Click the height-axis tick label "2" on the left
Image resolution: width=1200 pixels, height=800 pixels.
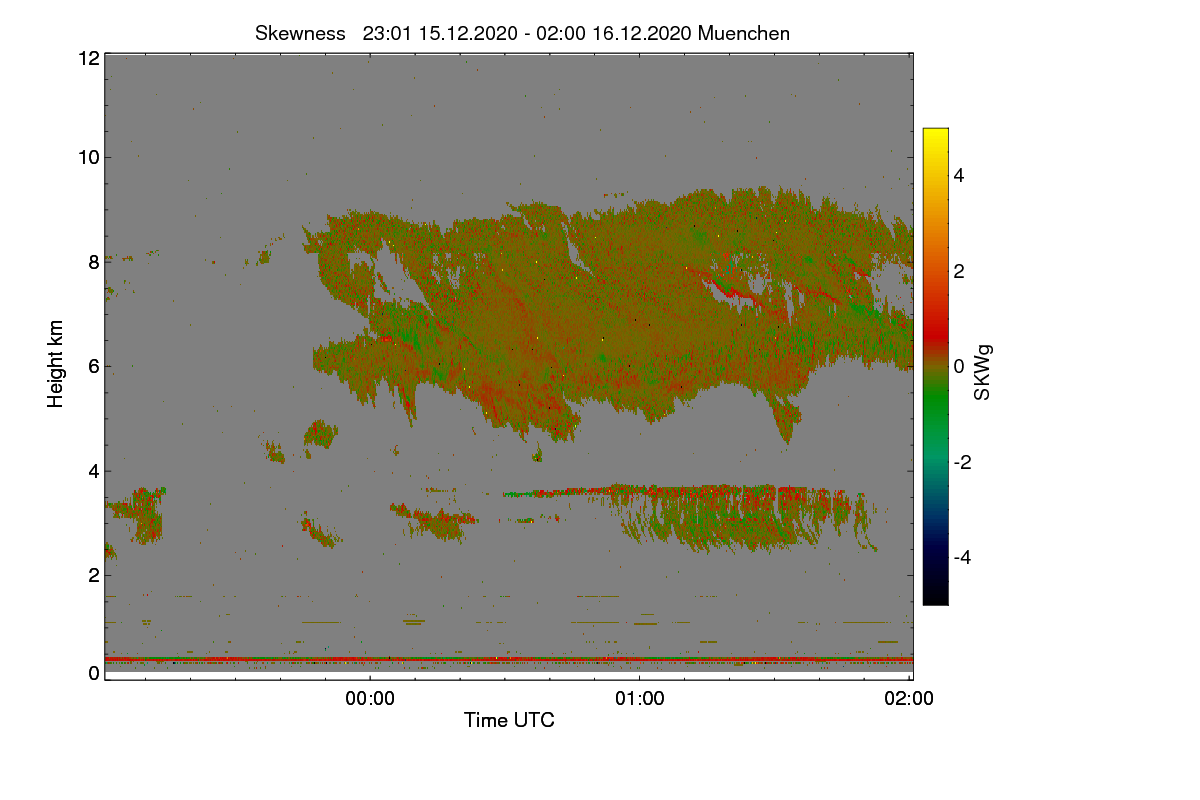click(x=94, y=575)
